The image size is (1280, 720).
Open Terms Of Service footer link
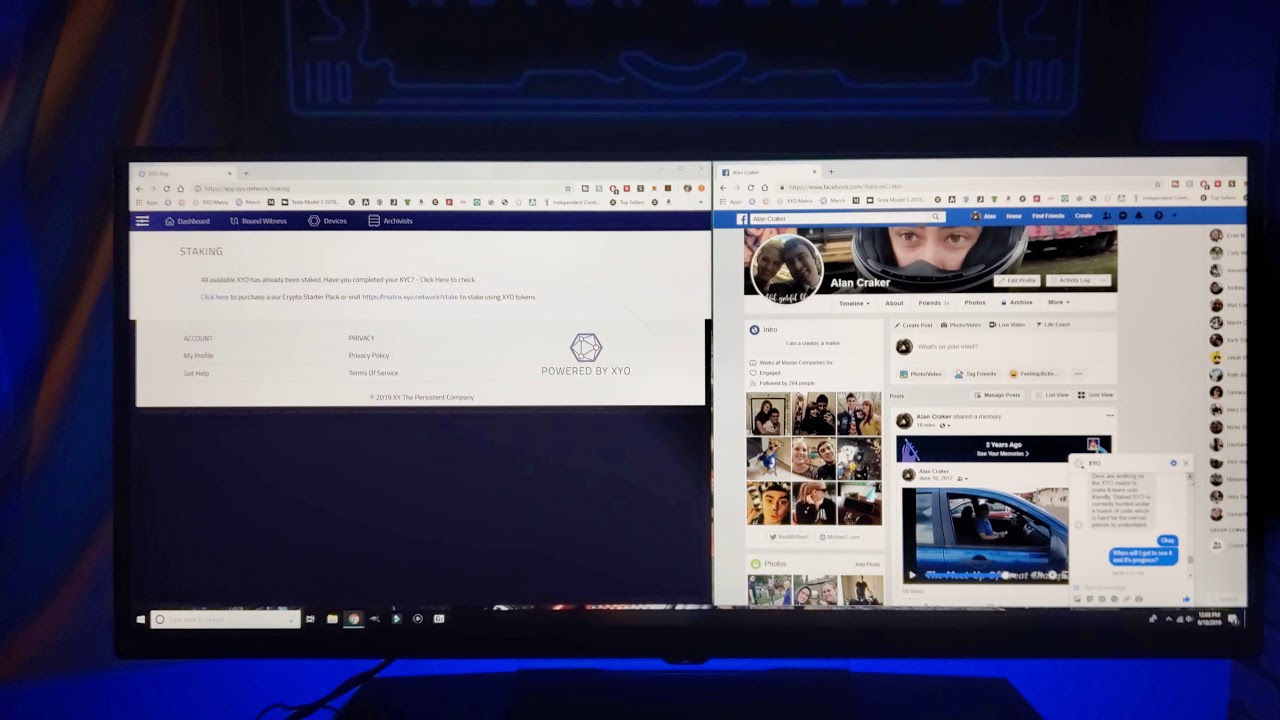[373, 373]
